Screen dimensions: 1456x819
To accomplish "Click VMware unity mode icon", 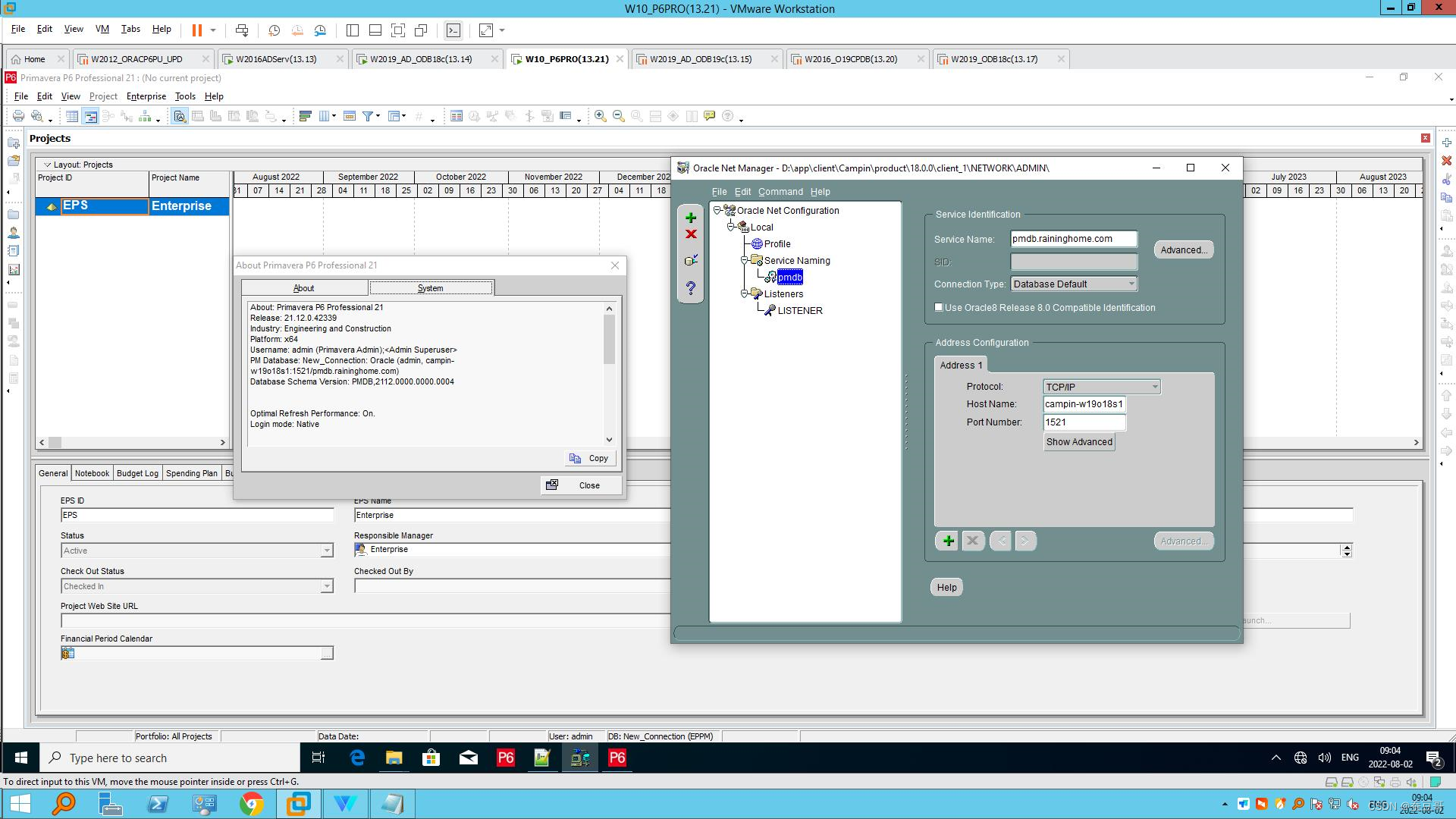I will click(421, 30).
